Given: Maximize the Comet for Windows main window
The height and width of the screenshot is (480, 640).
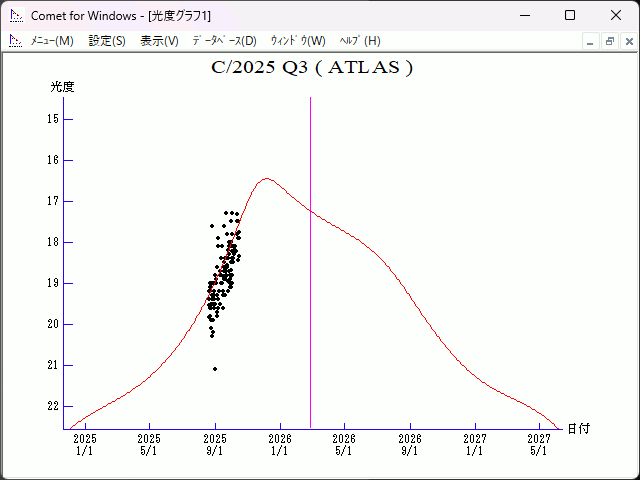Looking at the screenshot, I should click(569, 16).
